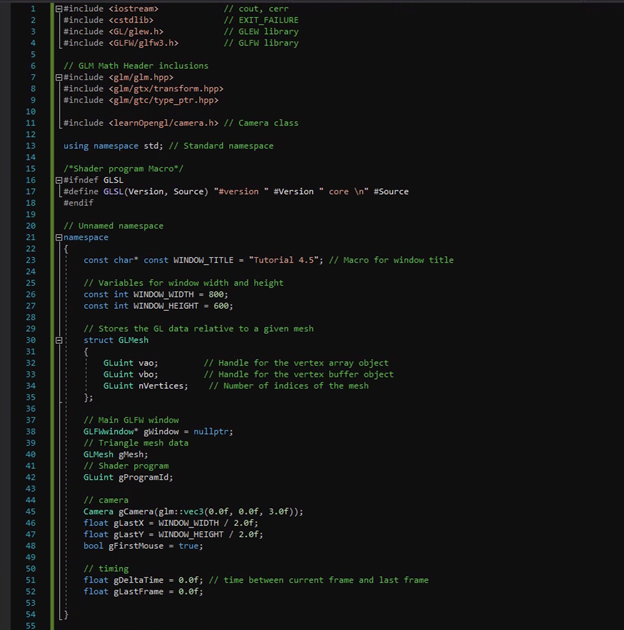Collapse the unnamed namespace block on line 21

59,237
